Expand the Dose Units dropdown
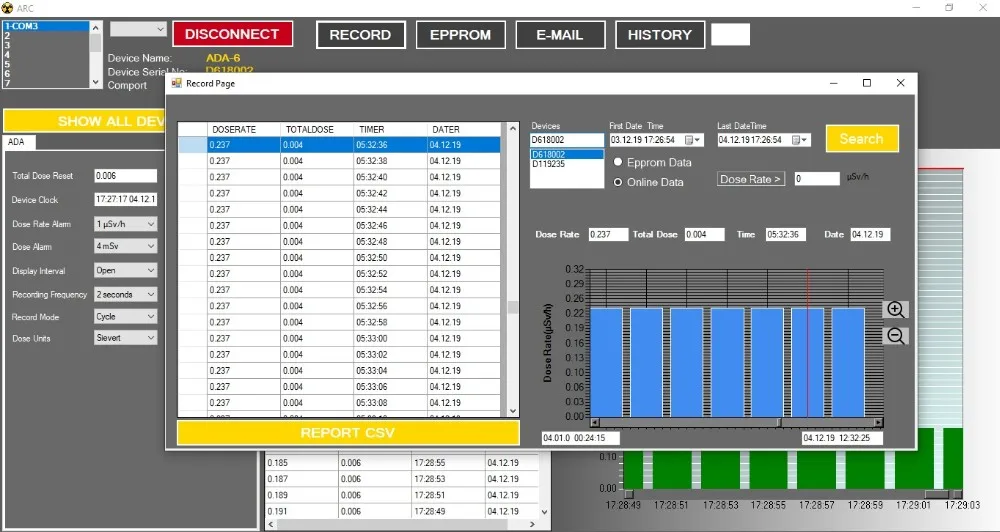The image size is (1000, 532). [151, 338]
